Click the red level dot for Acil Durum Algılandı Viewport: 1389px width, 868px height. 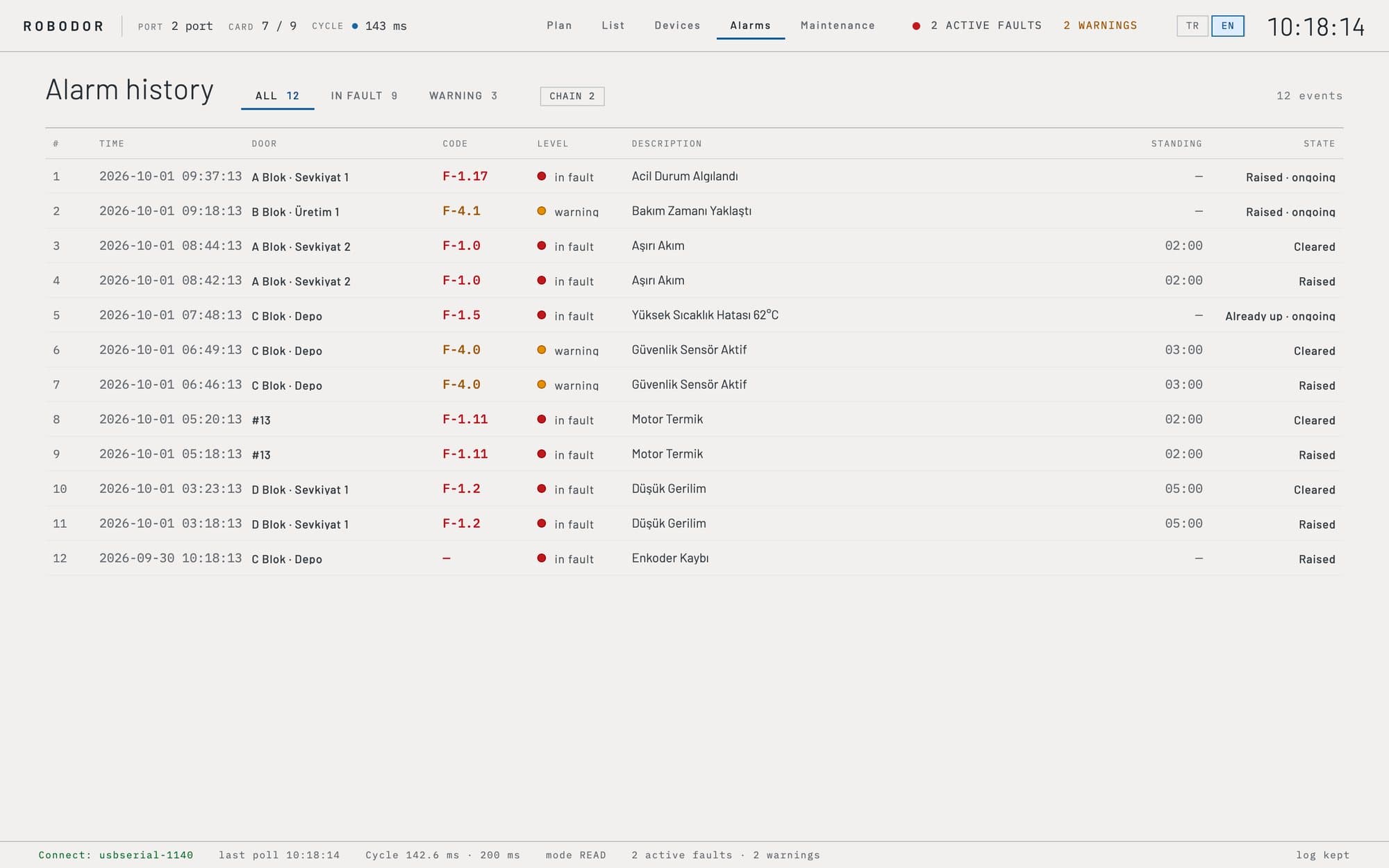click(x=542, y=176)
